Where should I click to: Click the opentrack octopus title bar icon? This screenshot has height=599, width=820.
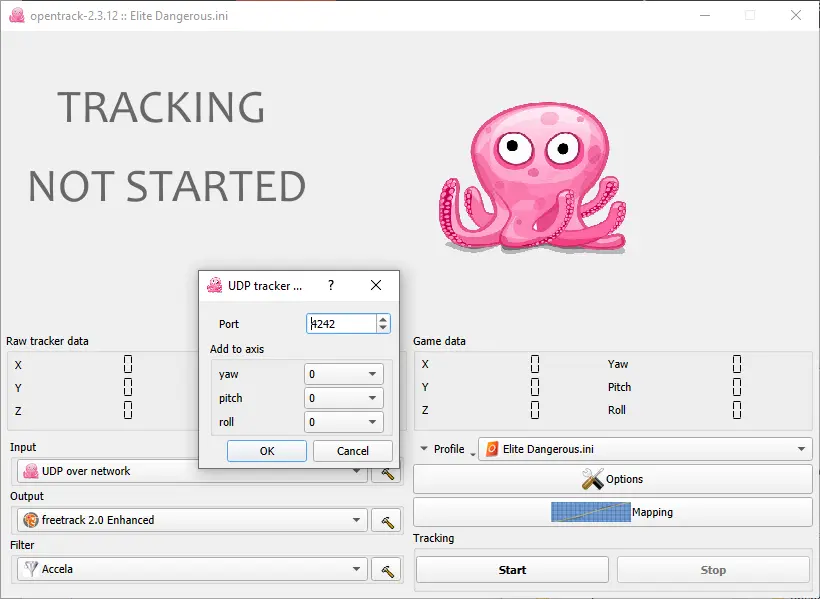click(x=17, y=15)
